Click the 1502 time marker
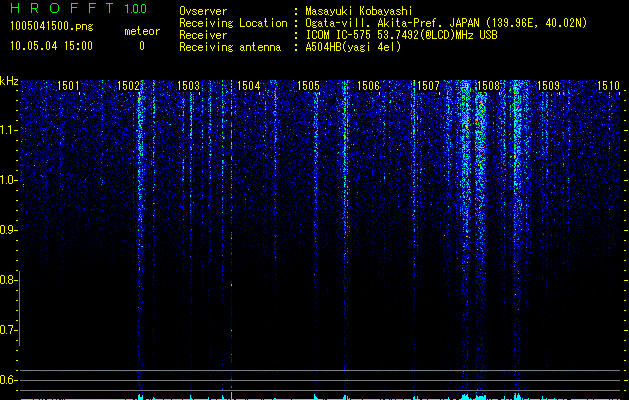Image resolution: width=629 pixels, height=400 pixels. pyautogui.click(x=128, y=86)
